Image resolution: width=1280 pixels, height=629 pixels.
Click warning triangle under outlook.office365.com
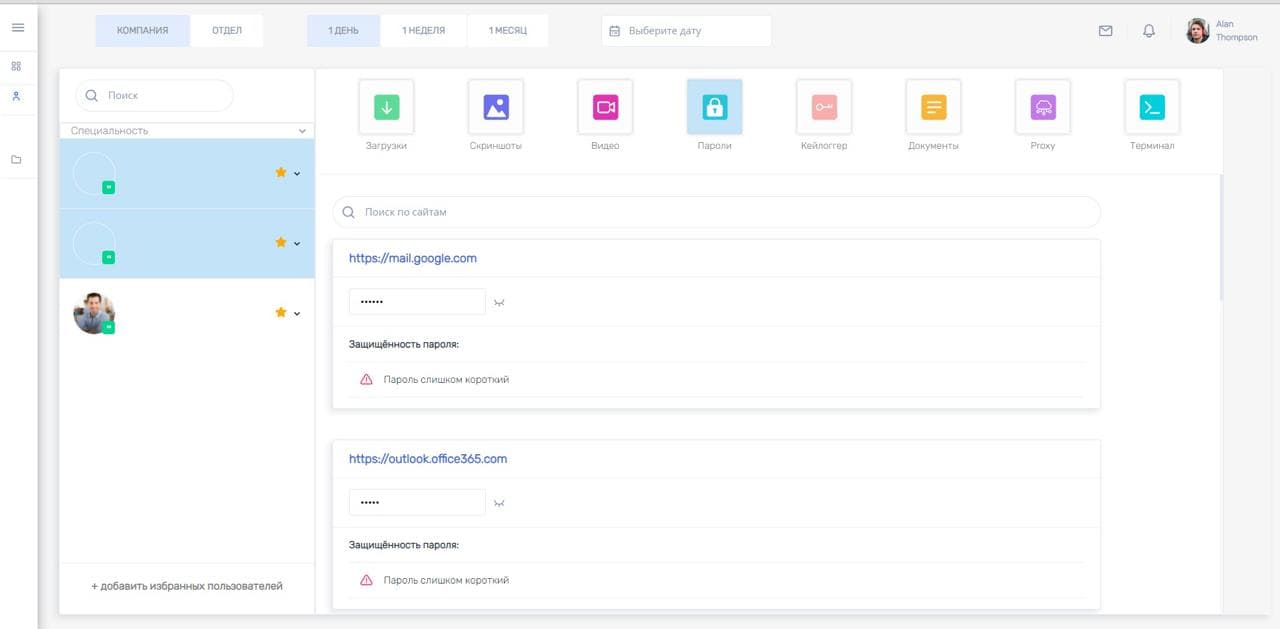pos(366,580)
